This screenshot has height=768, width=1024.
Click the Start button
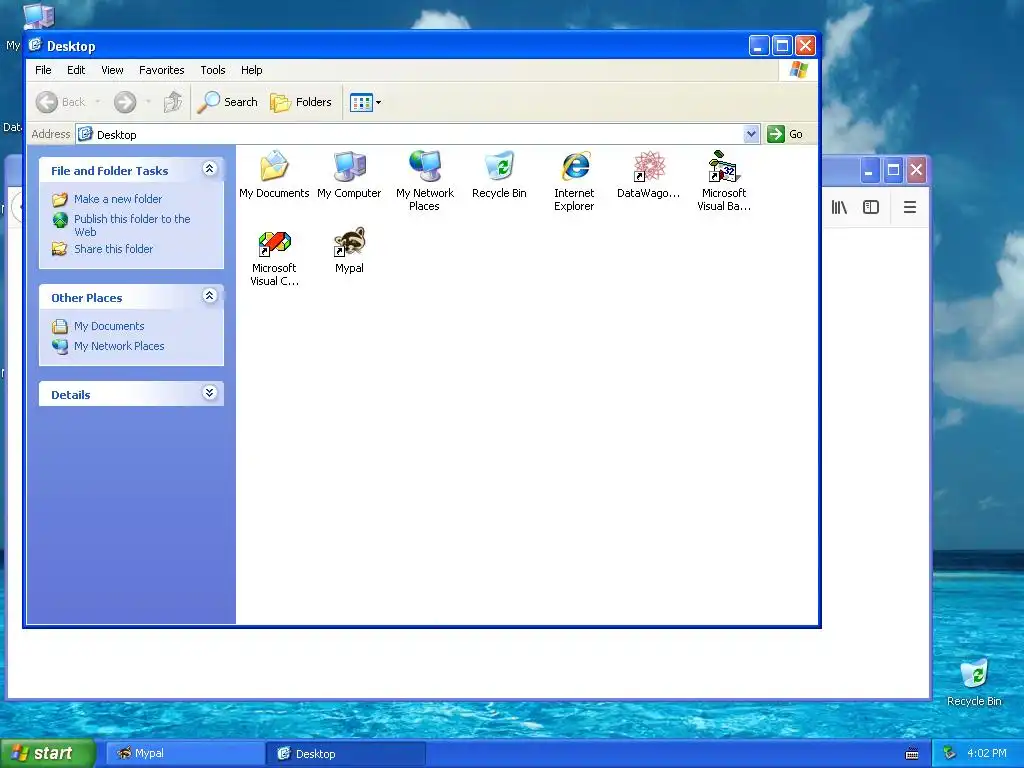pyautogui.click(x=48, y=753)
